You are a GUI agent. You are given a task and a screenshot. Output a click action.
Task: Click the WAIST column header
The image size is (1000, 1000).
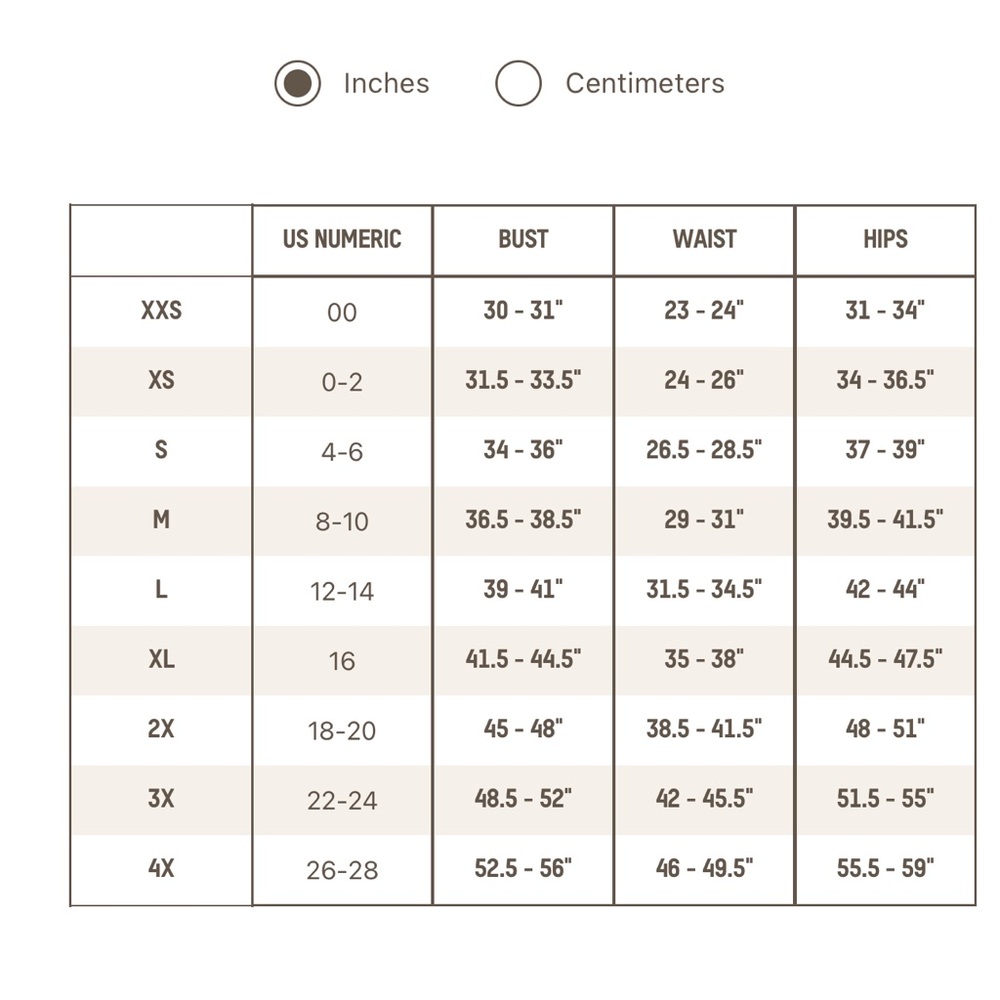(x=704, y=239)
